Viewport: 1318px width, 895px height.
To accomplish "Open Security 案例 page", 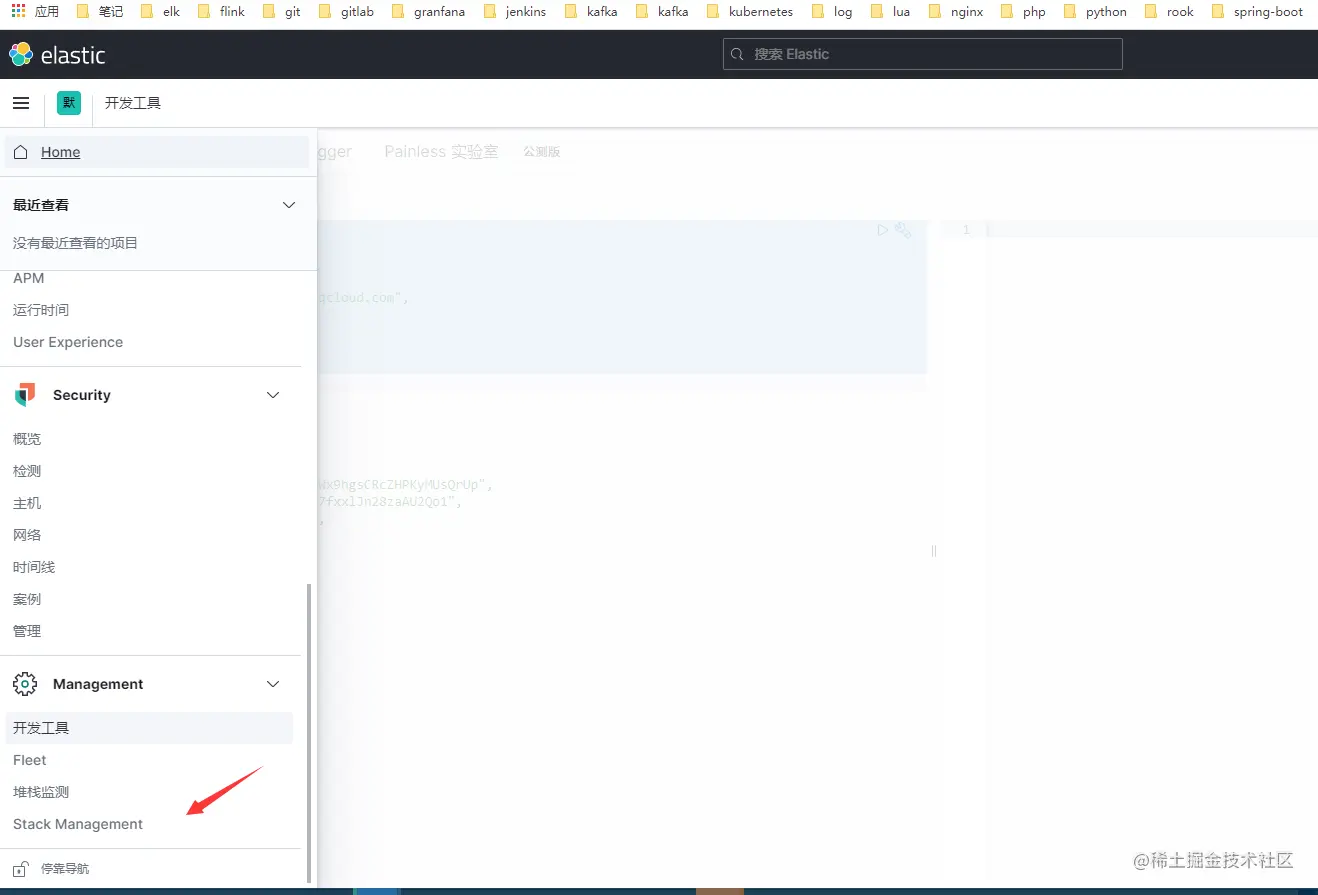I will point(27,599).
